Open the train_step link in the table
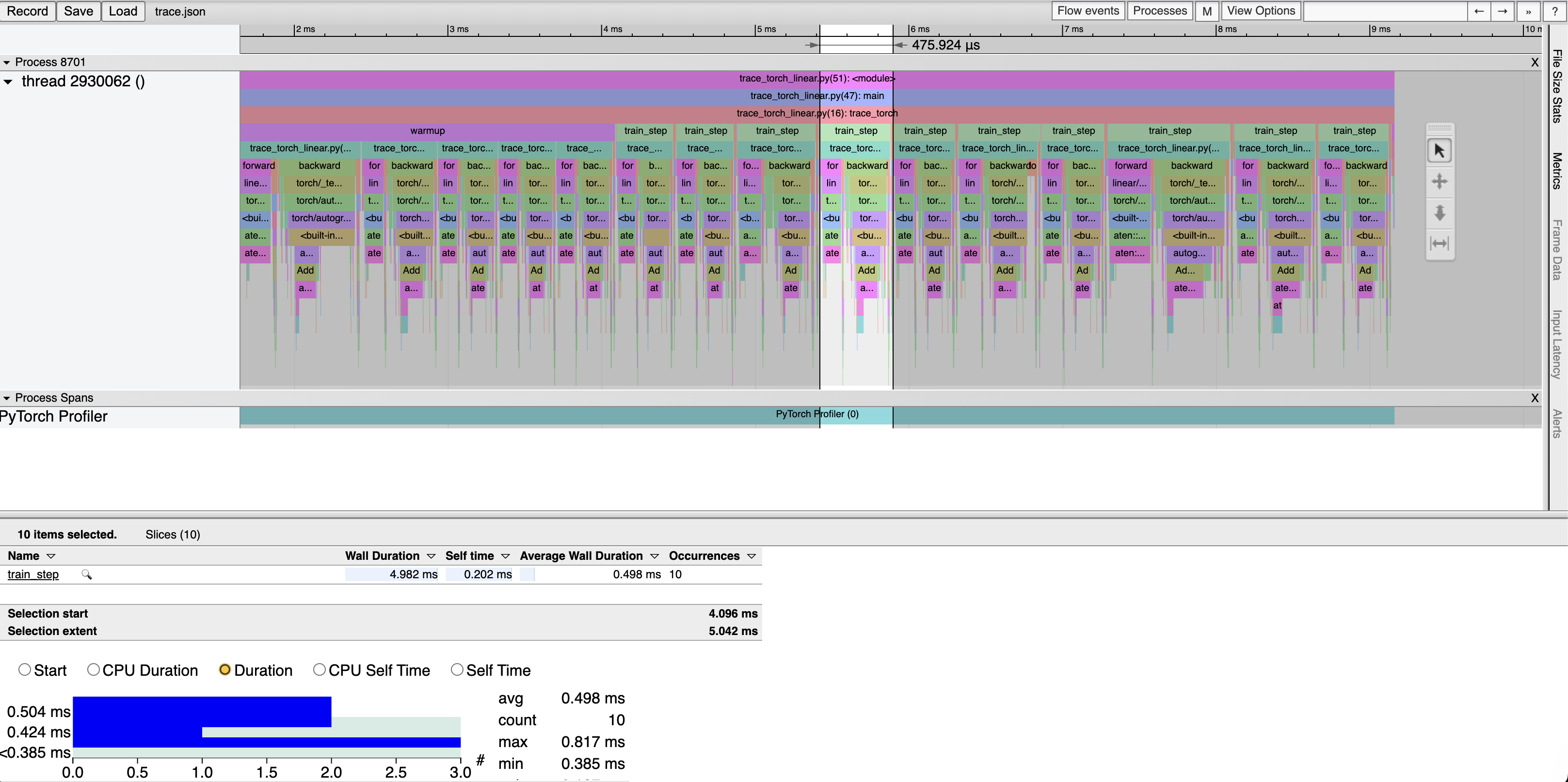The width and height of the screenshot is (1568, 782). pyautogui.click(x=33, y=574)
